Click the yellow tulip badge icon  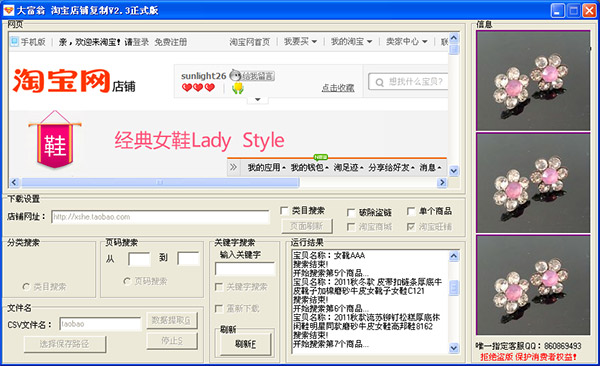coord(238,88)
